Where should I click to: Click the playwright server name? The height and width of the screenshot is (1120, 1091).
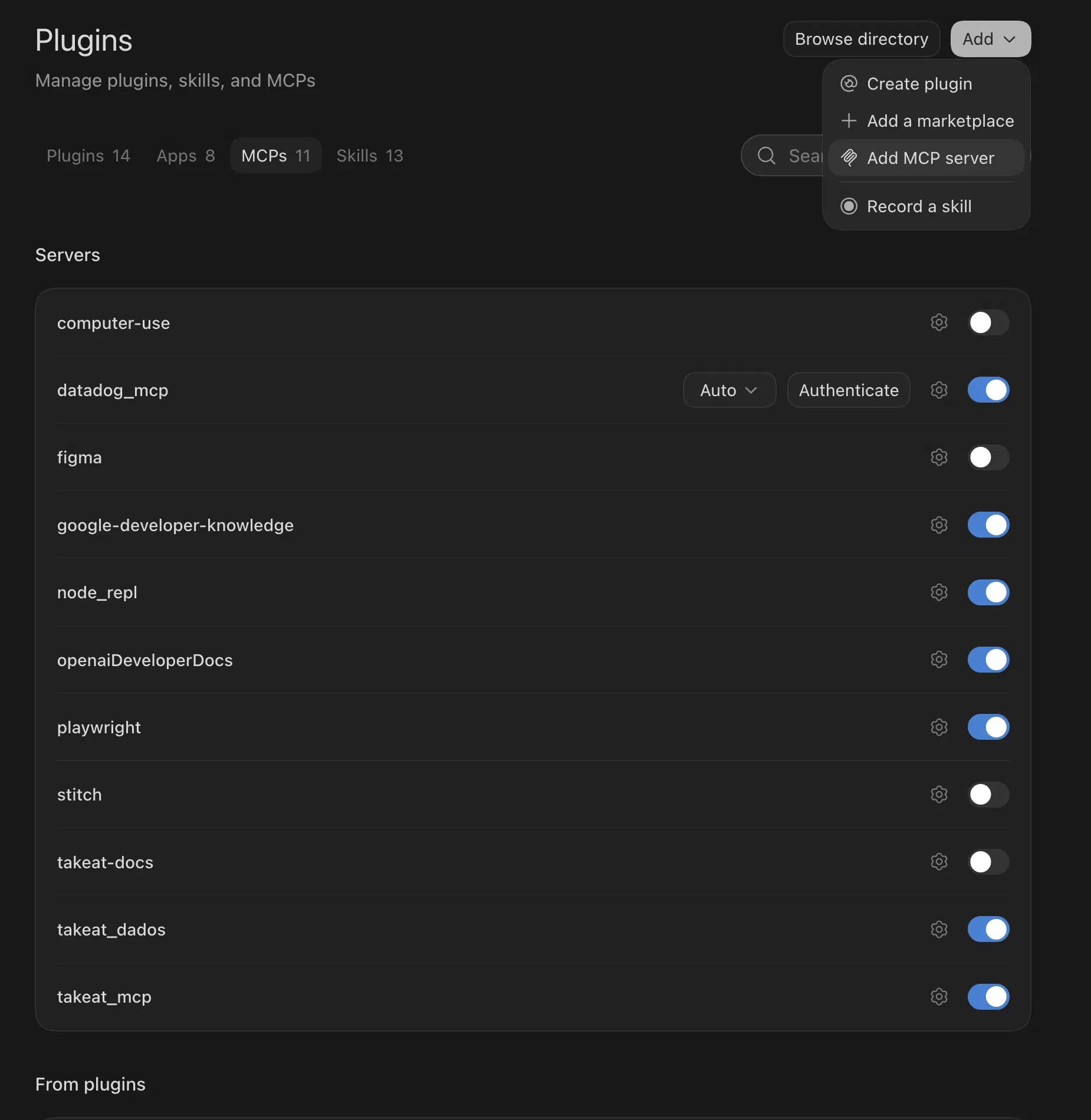point(99,727)
